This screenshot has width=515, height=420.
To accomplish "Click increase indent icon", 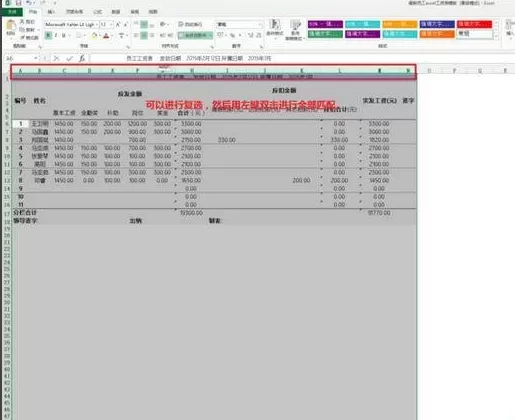I will (x=170, y=35).
